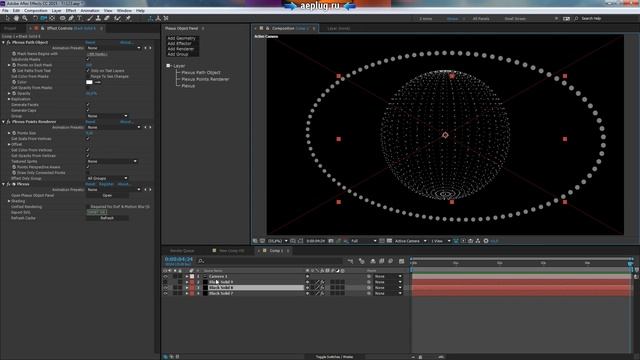Viewport: 640px width, 360px height.
Task: Select the Zoom magnifier tool
Action: [25, 18]
